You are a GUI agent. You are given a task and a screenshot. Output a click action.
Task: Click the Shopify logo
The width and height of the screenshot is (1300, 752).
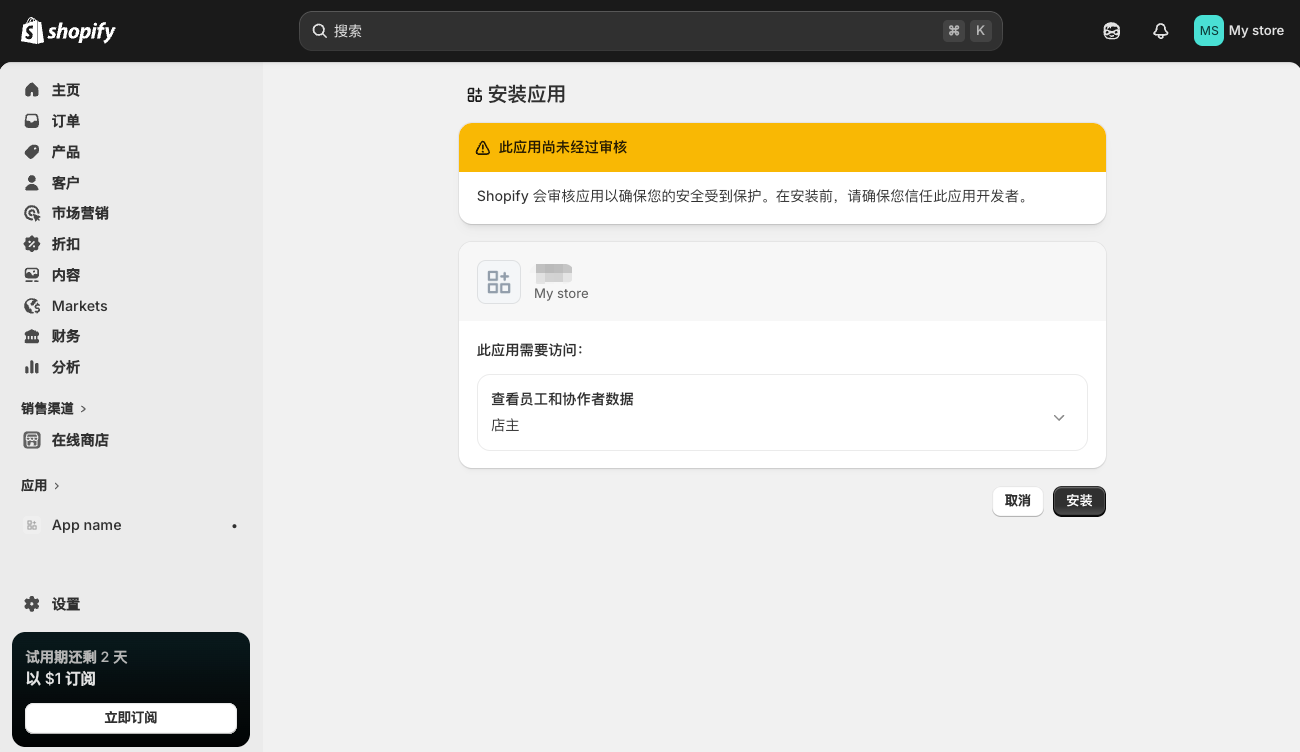point(67,30)
